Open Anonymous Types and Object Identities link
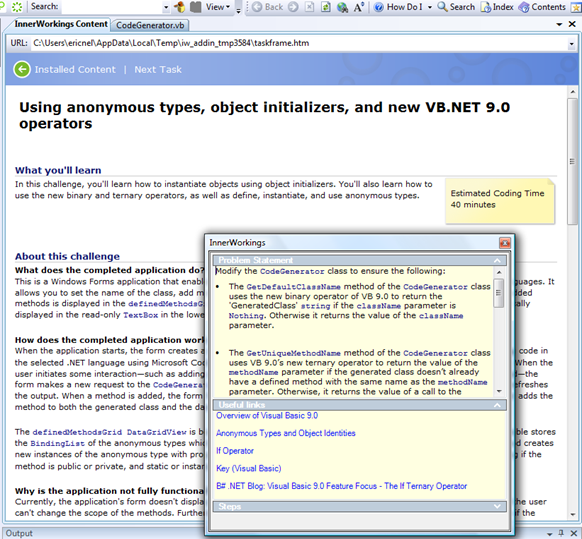This screenshot has width=582, height=539. [285, 433]
